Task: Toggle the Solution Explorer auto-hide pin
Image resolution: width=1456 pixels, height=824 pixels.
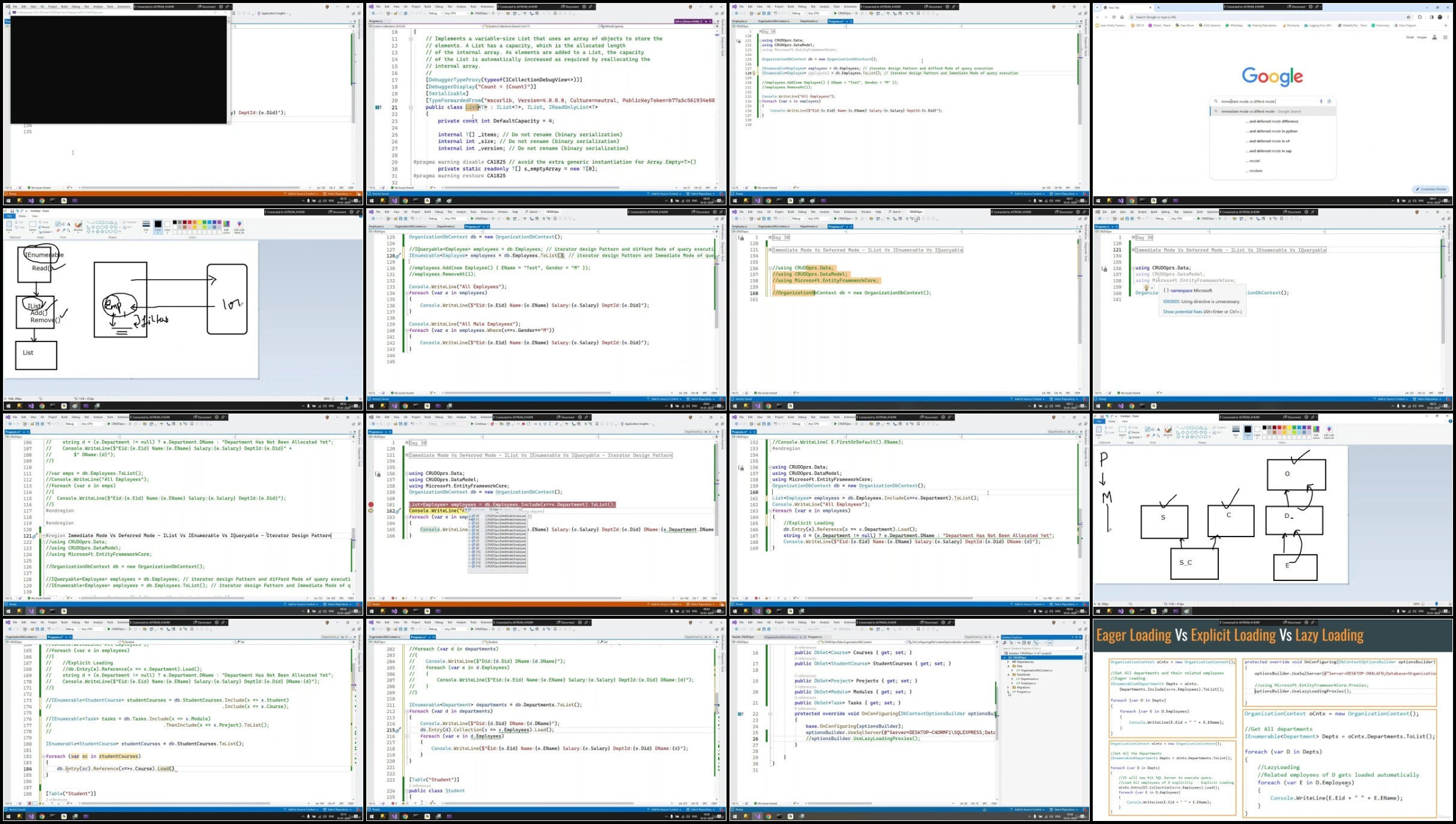Action: click(x=1076, y=637)
